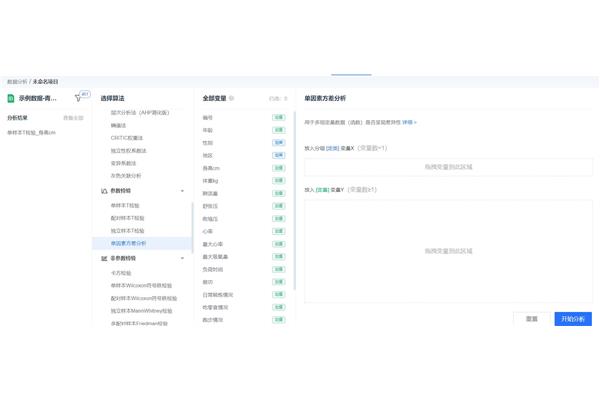600x400 pixels.
Task: Select the 年龄 variable
Action: [207, 130]
